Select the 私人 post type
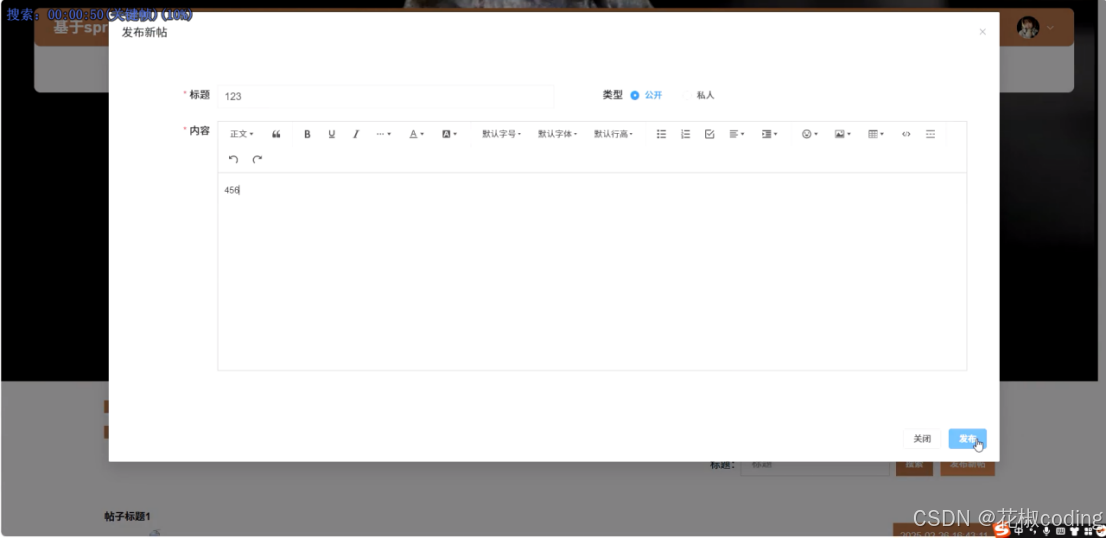This screenshot has width=1107, height=539. [x=698, y=95]
